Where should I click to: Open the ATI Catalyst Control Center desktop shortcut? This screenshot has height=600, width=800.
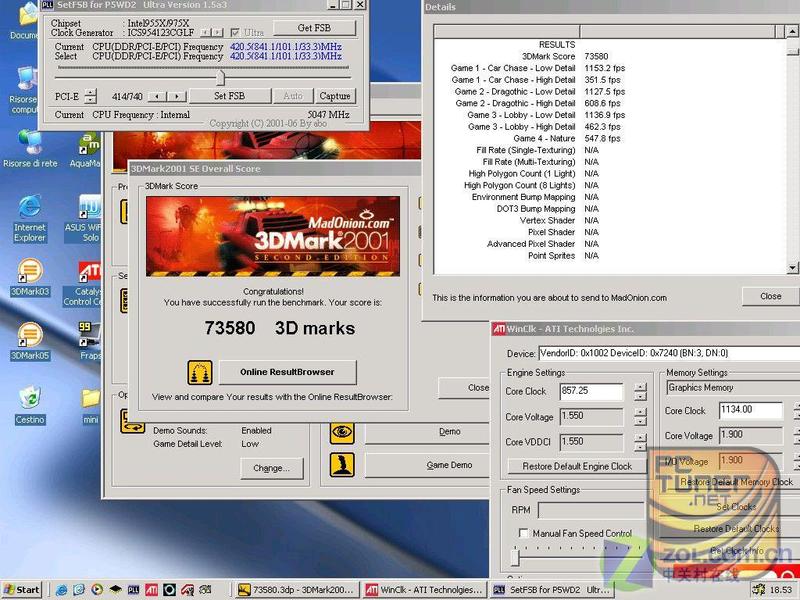[x=84, y=283]
